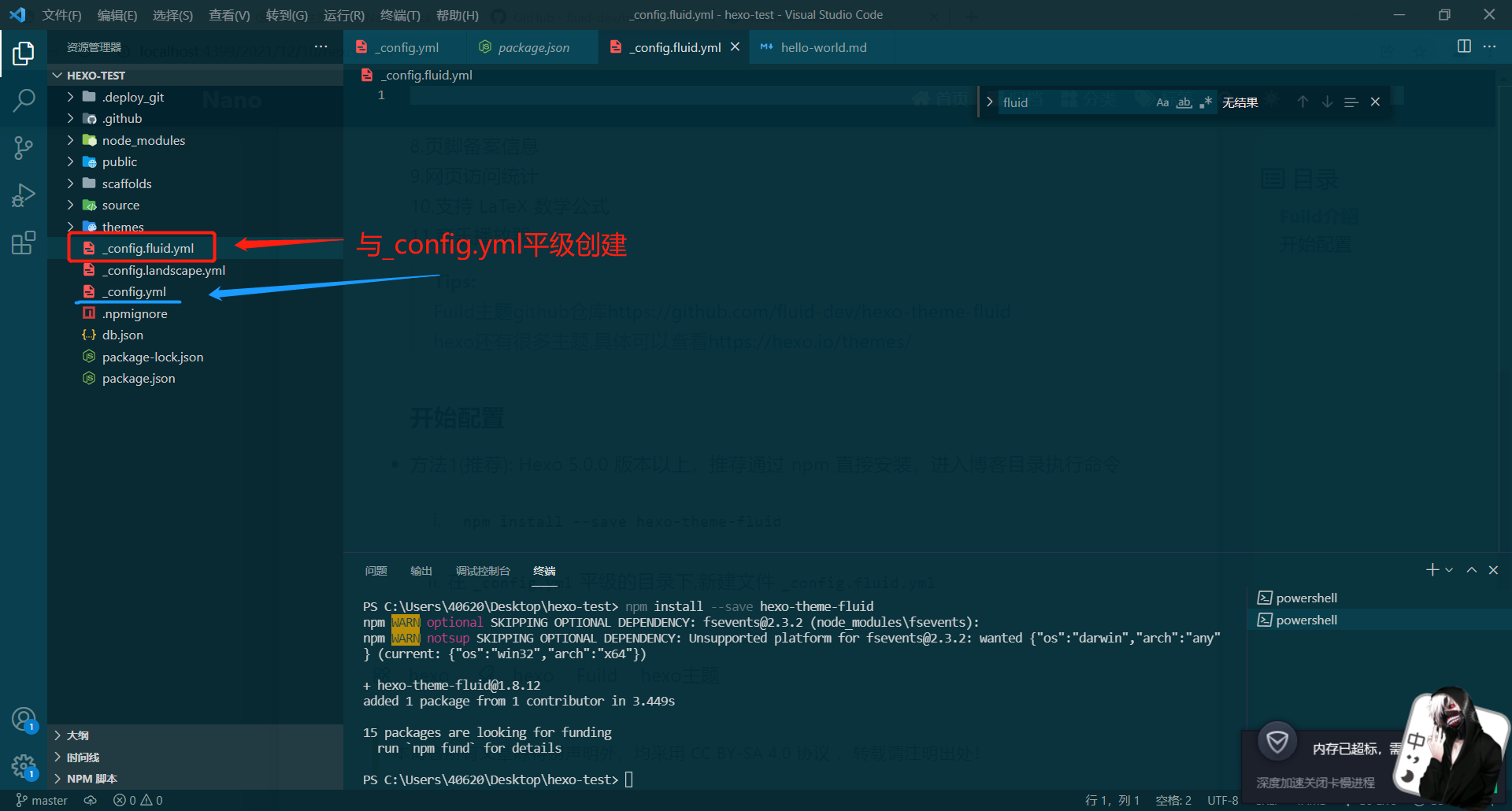Switch to the 问题 panel tab
1512x811 pixels.
pyautogui.click(x=376, y=571)
